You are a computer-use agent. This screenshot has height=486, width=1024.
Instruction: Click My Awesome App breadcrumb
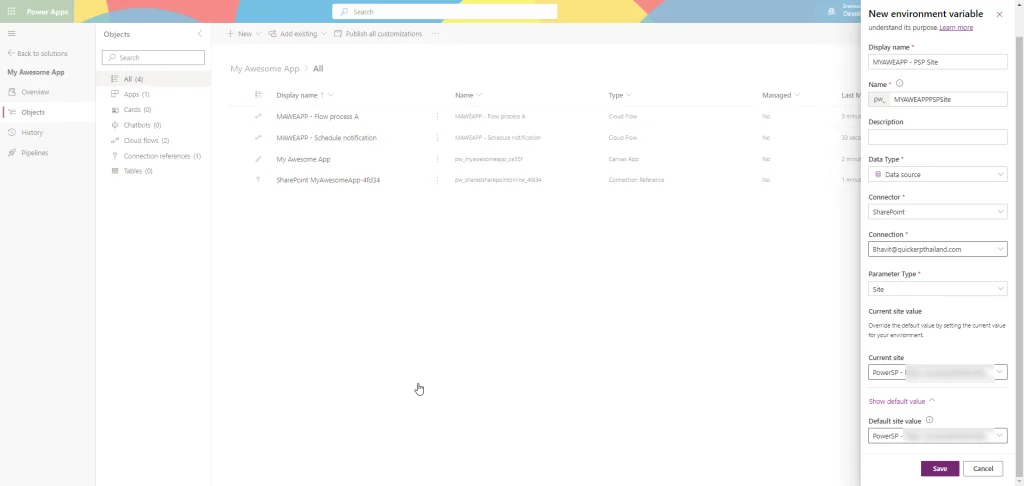264,69
